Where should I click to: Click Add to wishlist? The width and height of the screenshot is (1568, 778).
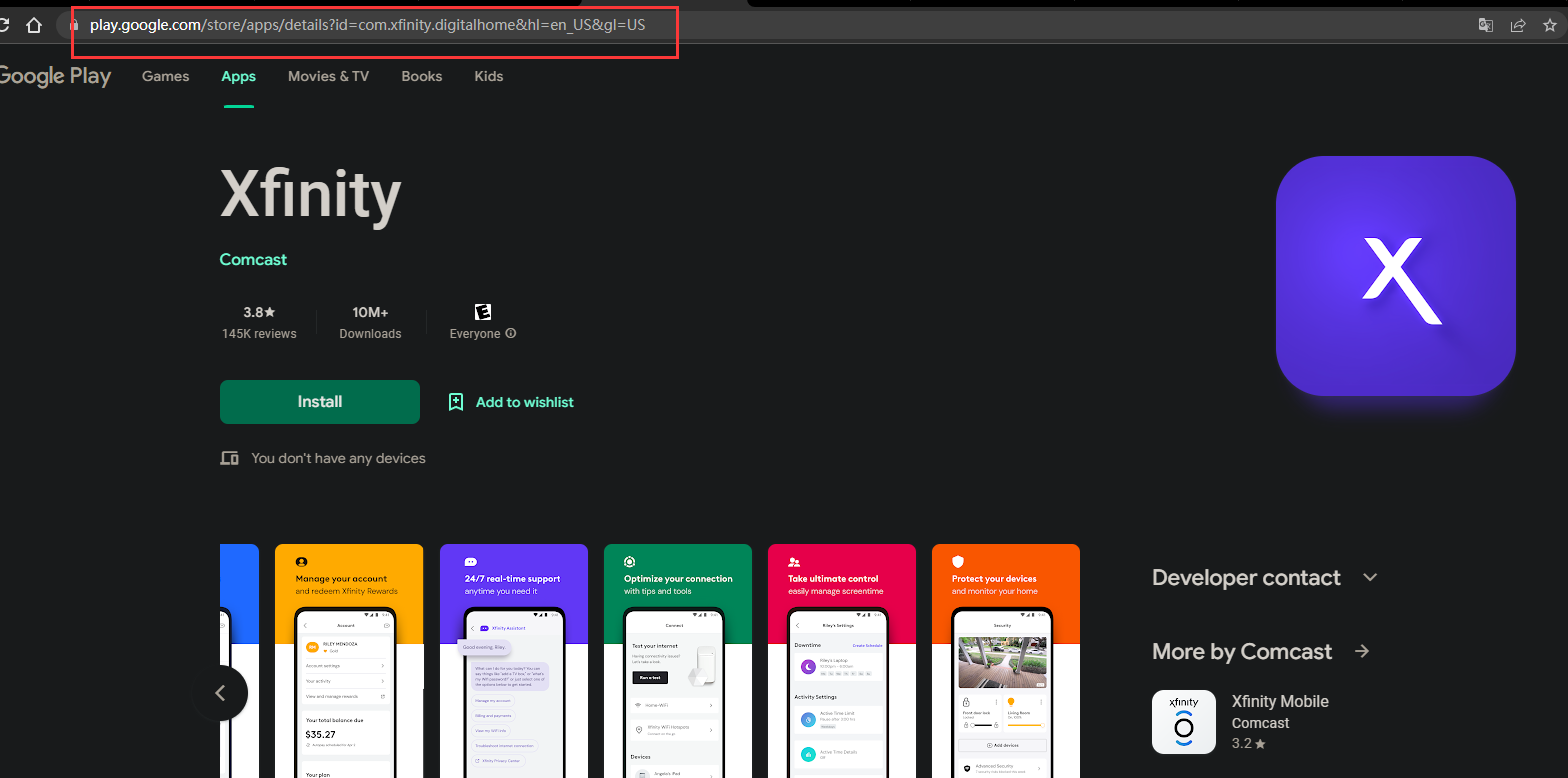tap(525, 402)
